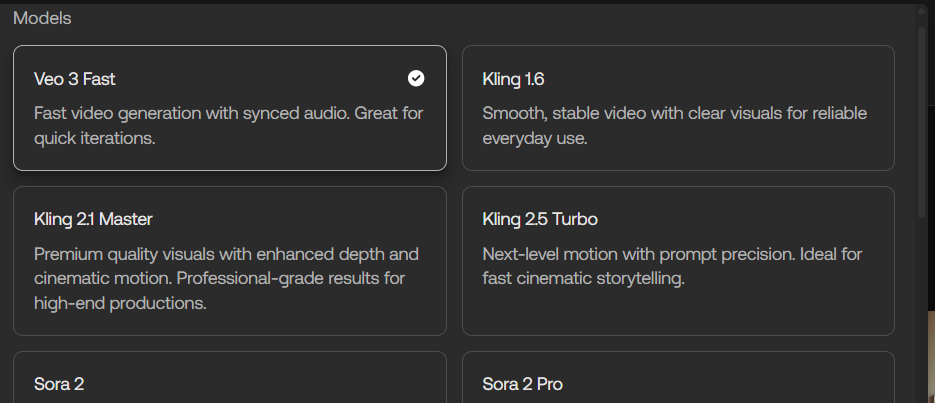The width and height of the screenshot is (935, 403).
Task: Click the 'Kling 2.5 Turbo' title text
Action: (x=540, y=219)
